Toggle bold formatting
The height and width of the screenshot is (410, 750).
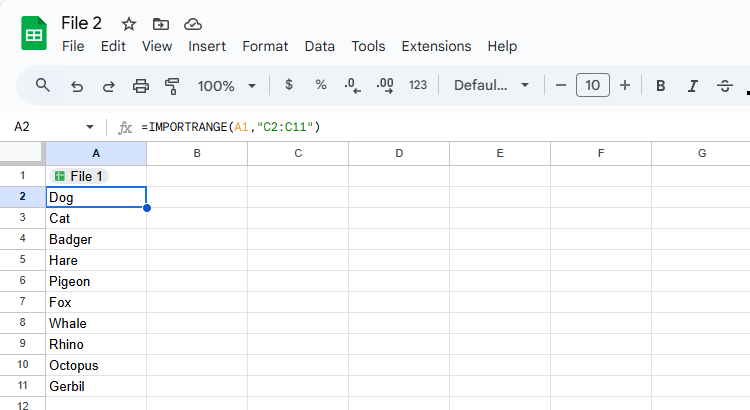[661, 86]
